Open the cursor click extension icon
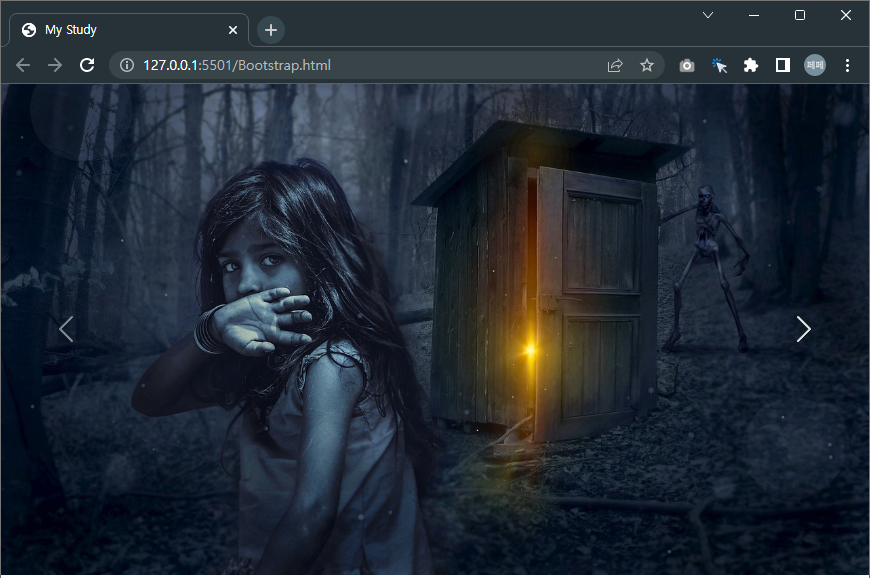Image resolution: width=870 pixels, height=578 pixels. (719, 65)
